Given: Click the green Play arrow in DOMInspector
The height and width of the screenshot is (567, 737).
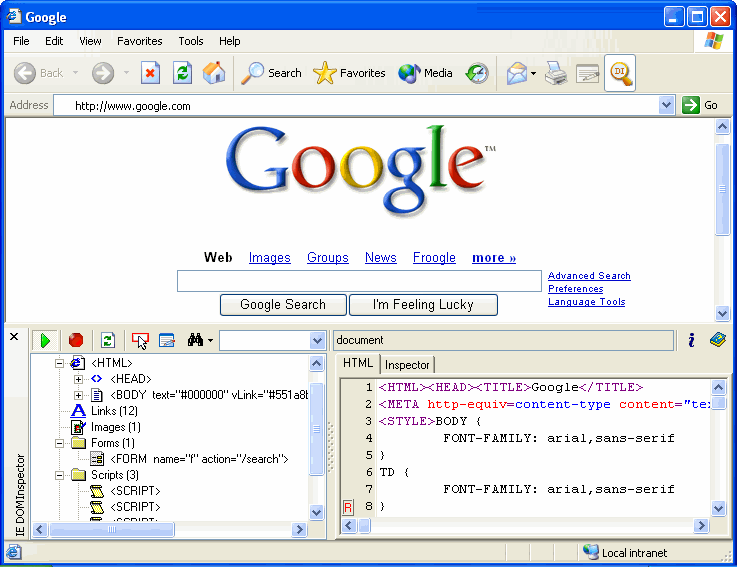Looking at the screenshot, I should pyautogui.click(x=45, y=340).
